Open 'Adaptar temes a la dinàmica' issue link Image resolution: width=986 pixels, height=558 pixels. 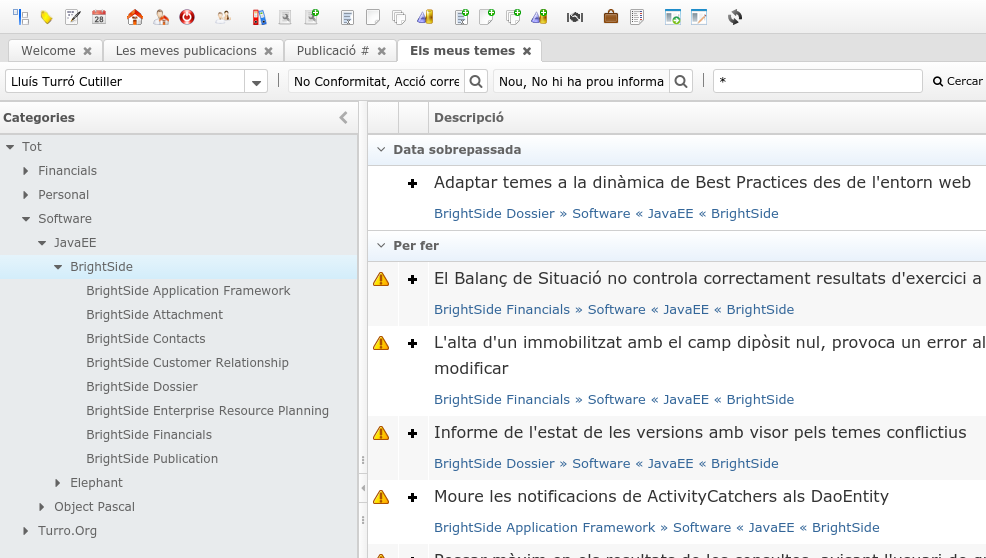point(702,183)
